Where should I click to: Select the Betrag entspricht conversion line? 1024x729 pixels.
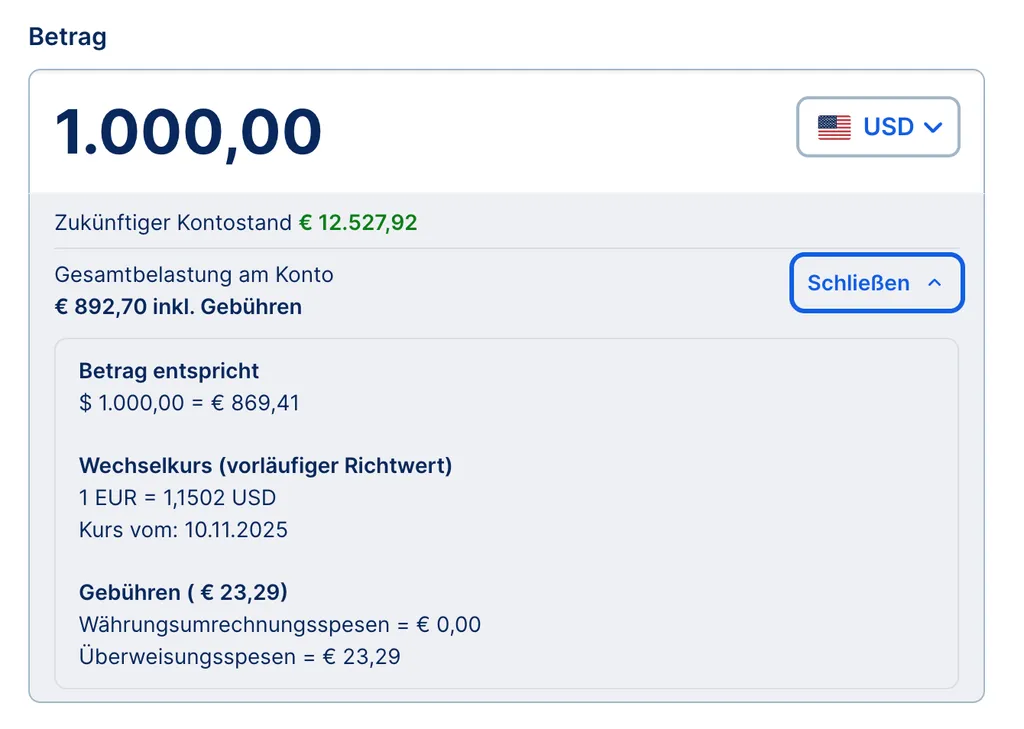click(169, 371)
